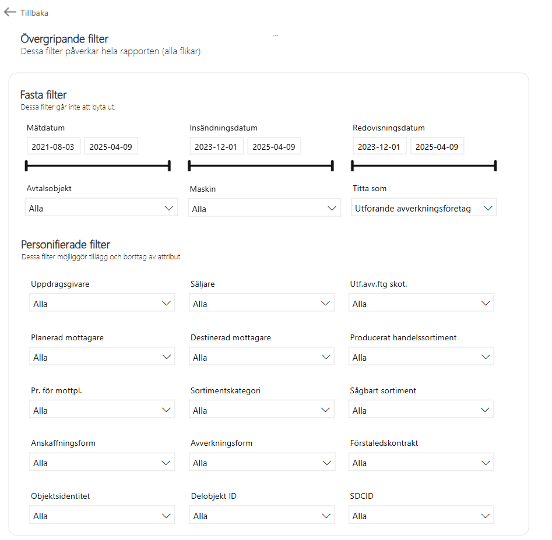Open the Avtalsobjekt dropdown

pyautogui.click(x=101, y=208)
